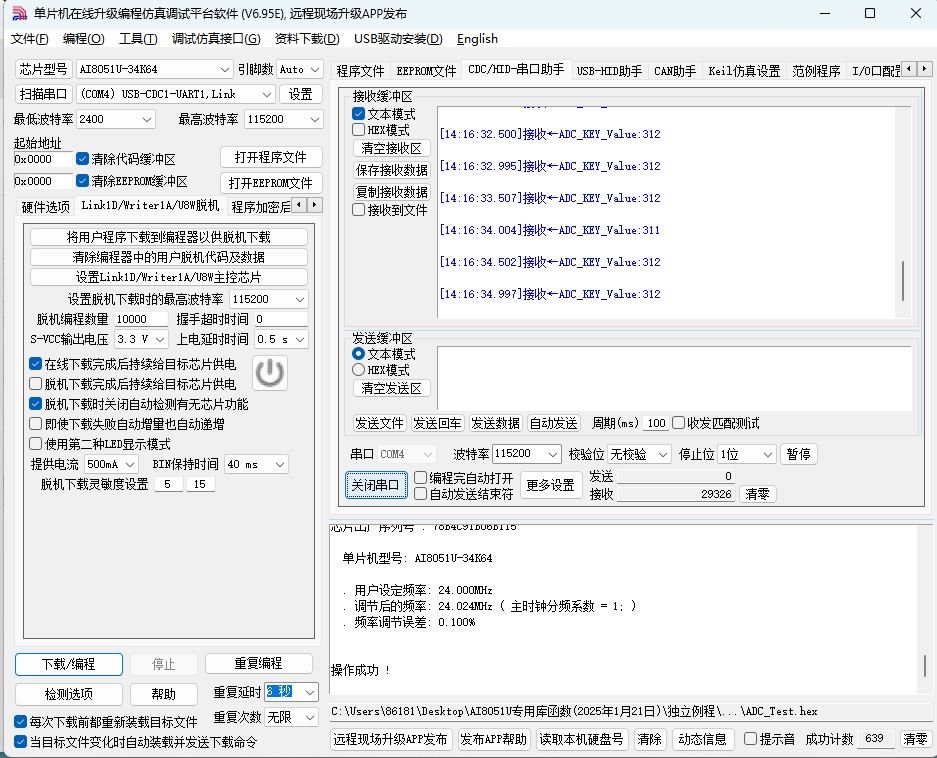937x758 pixels.
Task: Click 清空接收区 button
Action: click(x=391, y=148)
